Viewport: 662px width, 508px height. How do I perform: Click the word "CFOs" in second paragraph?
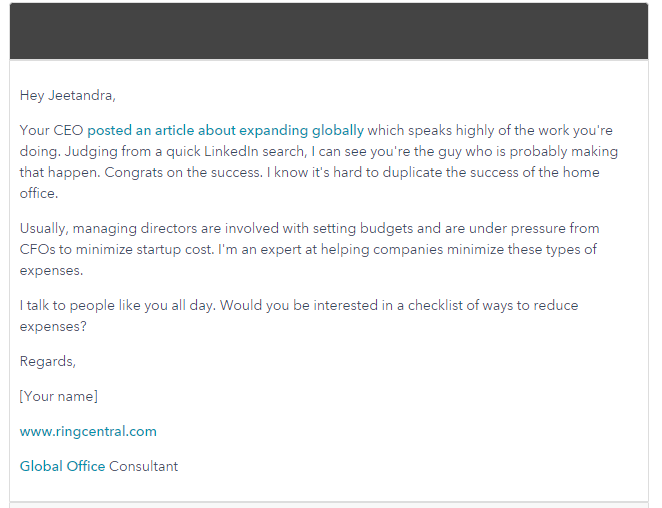[x=38, y=250]
